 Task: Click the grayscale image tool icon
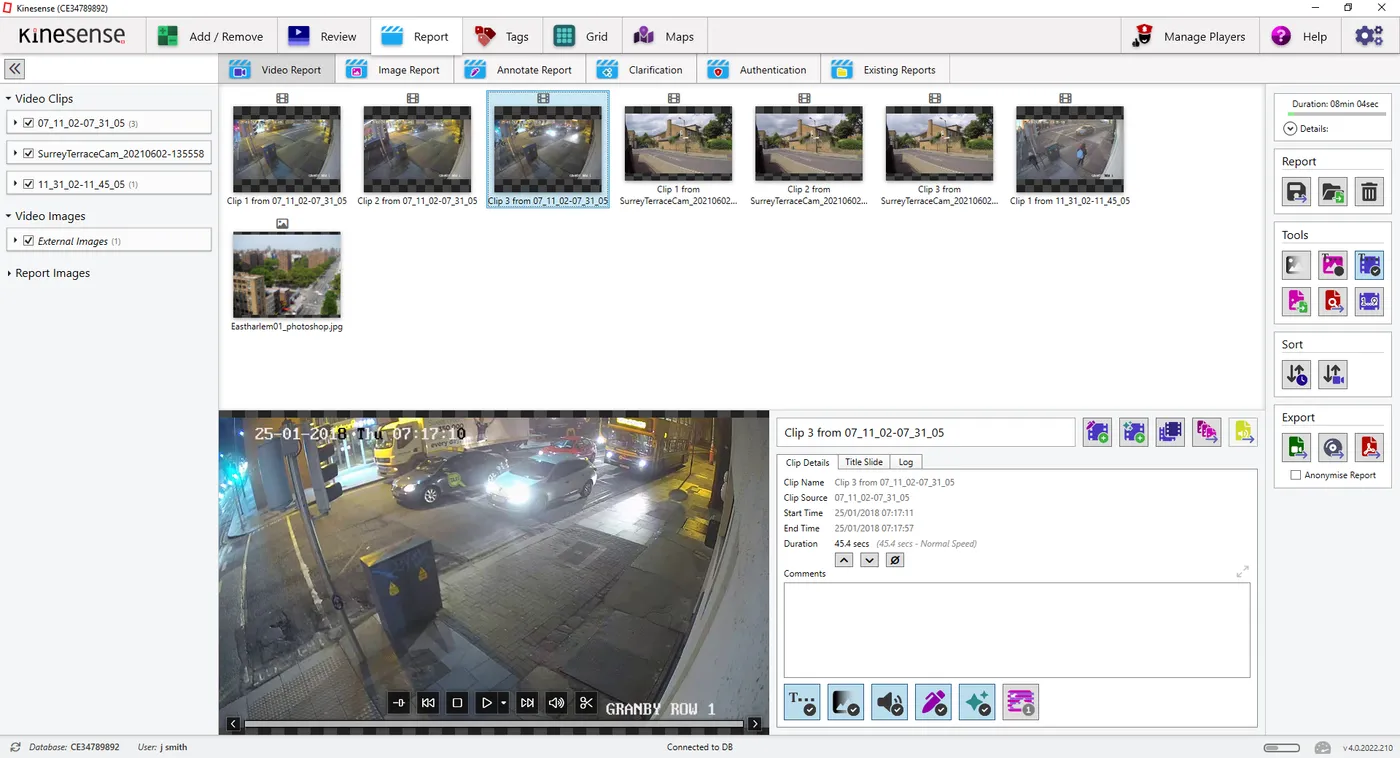[x=1297, y=265]
